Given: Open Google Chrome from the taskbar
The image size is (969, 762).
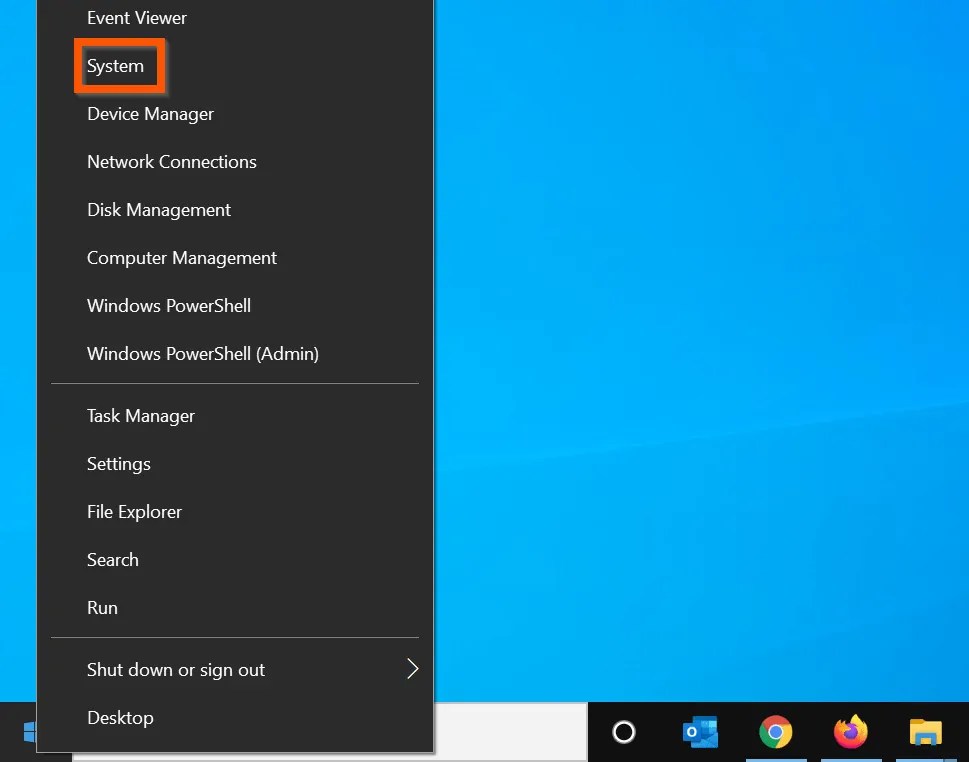Looking at the screenshot, I should click(776, 732).
